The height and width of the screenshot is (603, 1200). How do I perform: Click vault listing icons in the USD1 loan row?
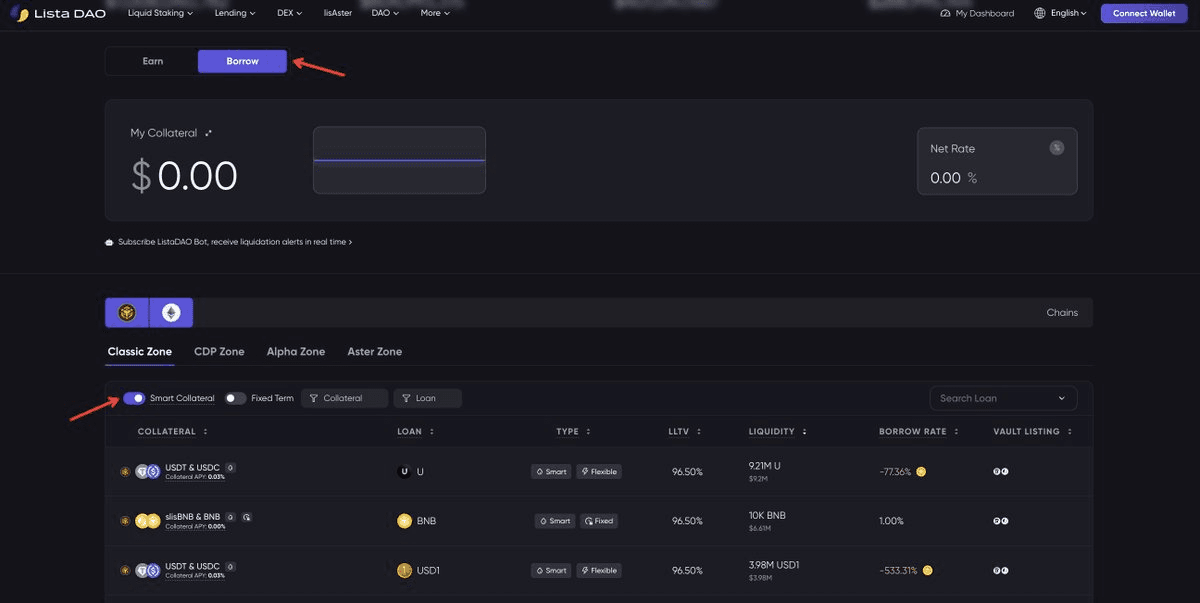coord(1000,571)
